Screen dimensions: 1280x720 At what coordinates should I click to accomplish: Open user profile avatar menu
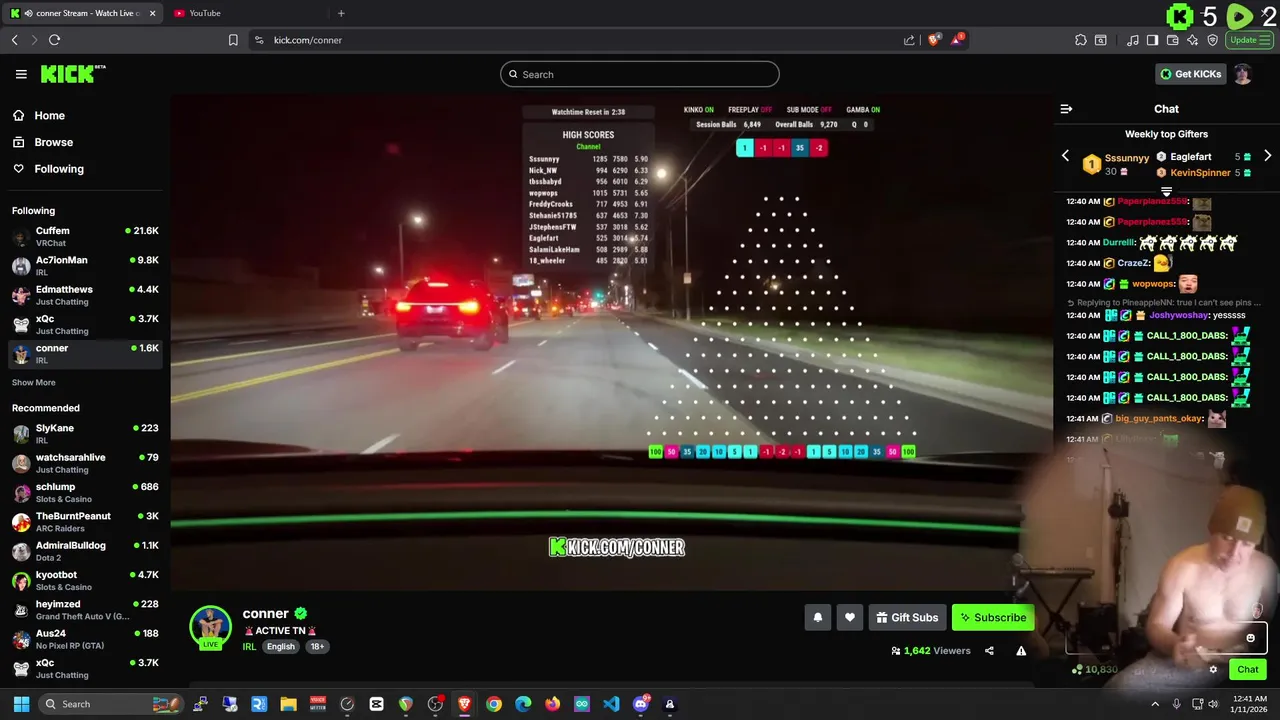1243,74
